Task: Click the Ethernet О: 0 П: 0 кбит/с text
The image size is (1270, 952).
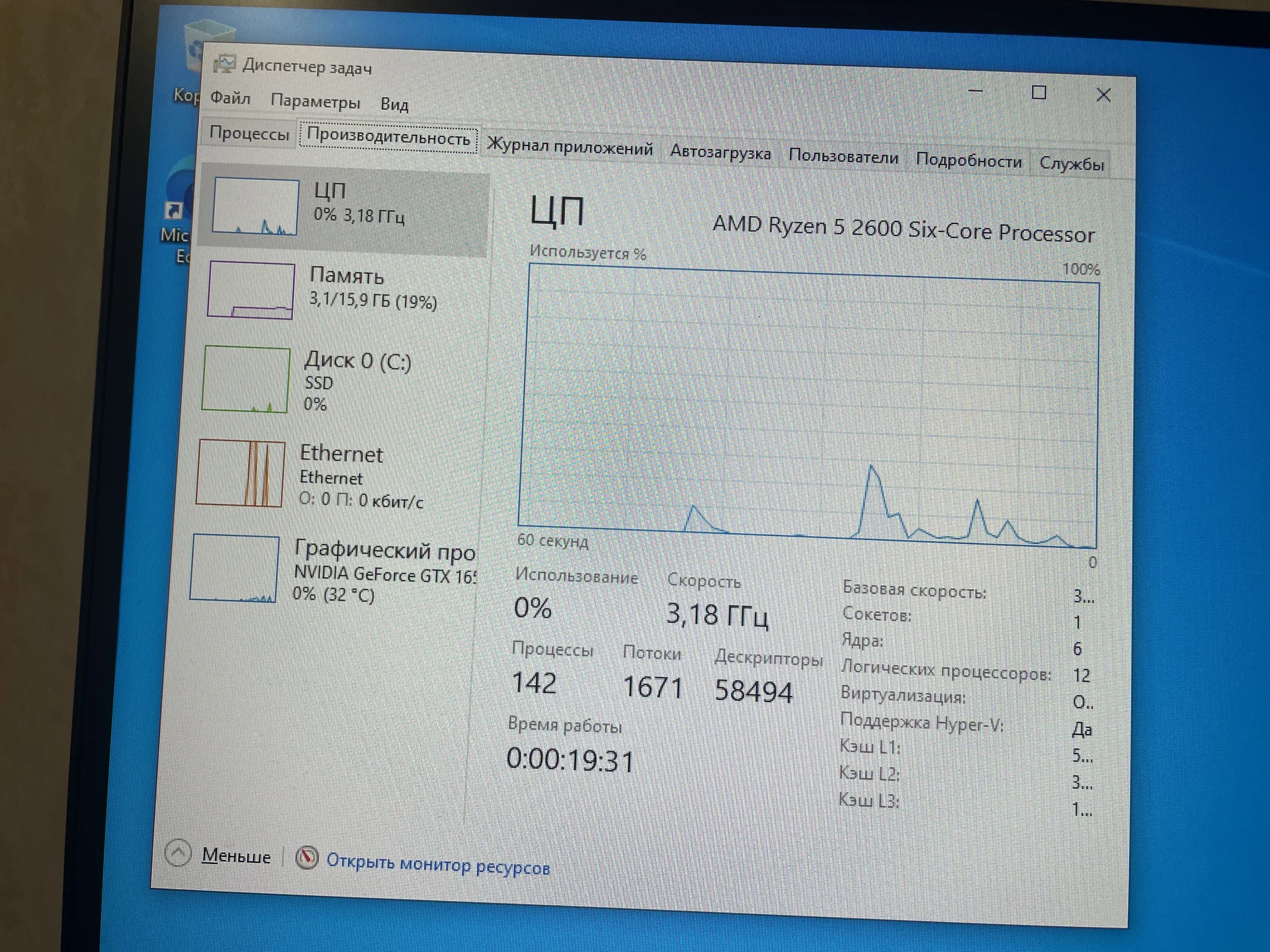Action: pos(361,500)
